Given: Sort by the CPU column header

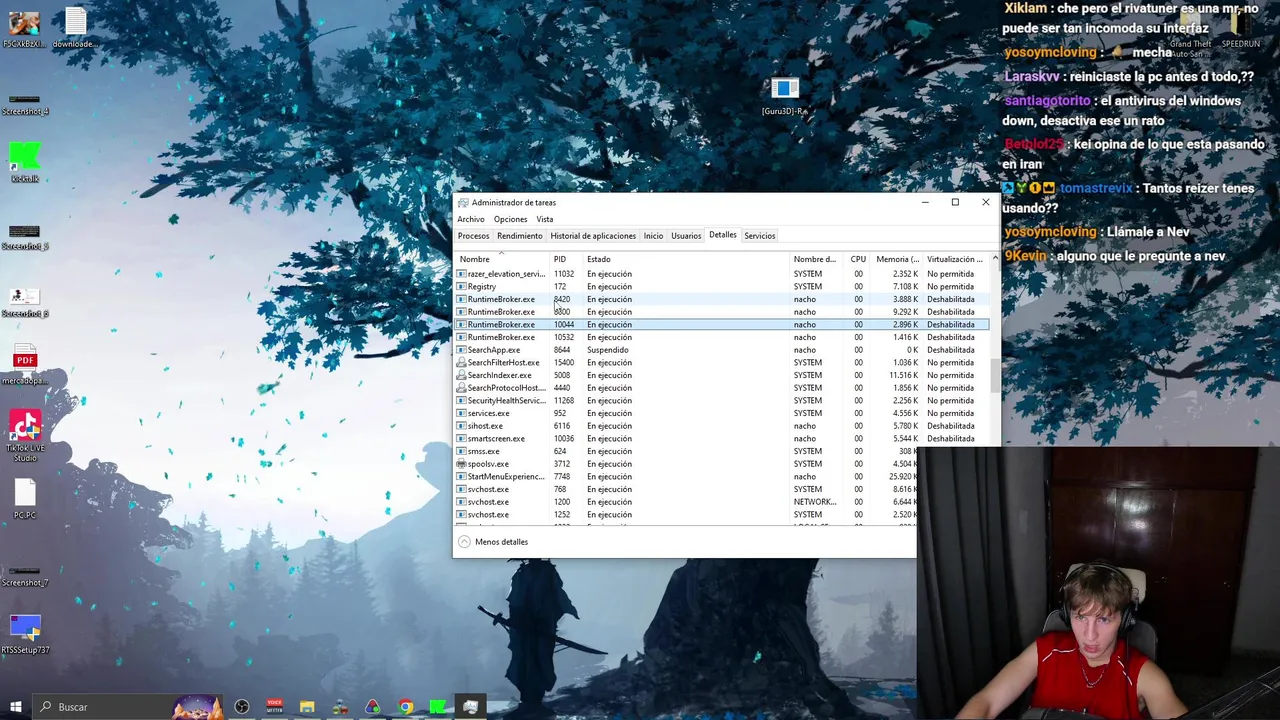Looking at the screenshot, I should click(858, 259).
